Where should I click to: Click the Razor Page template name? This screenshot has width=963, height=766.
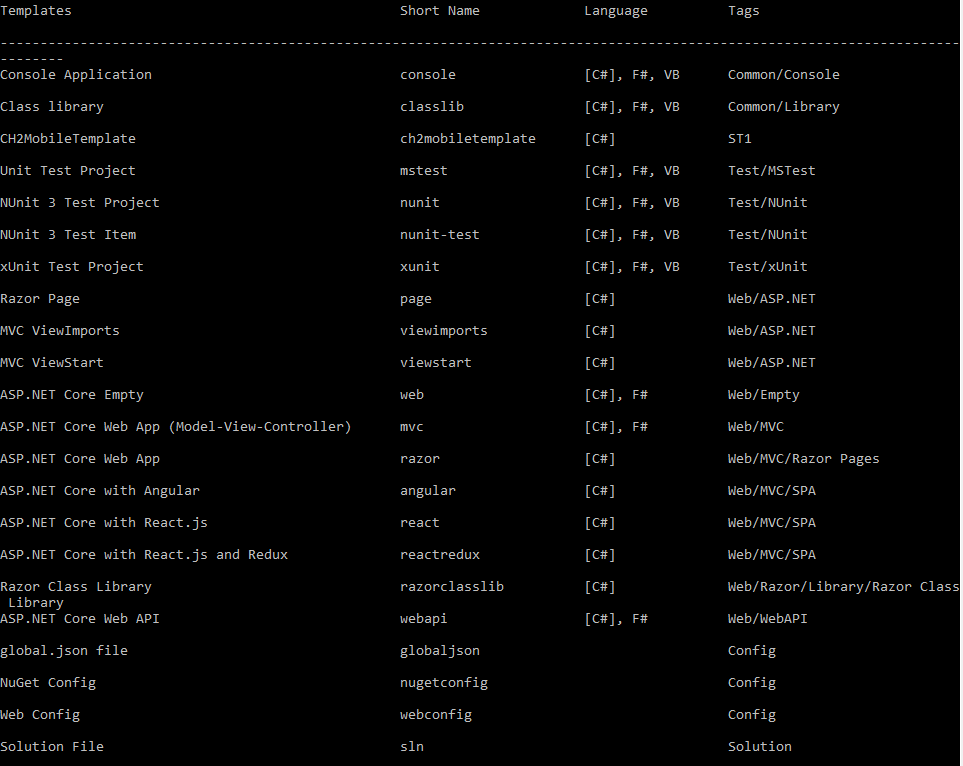tap(40, 299)
